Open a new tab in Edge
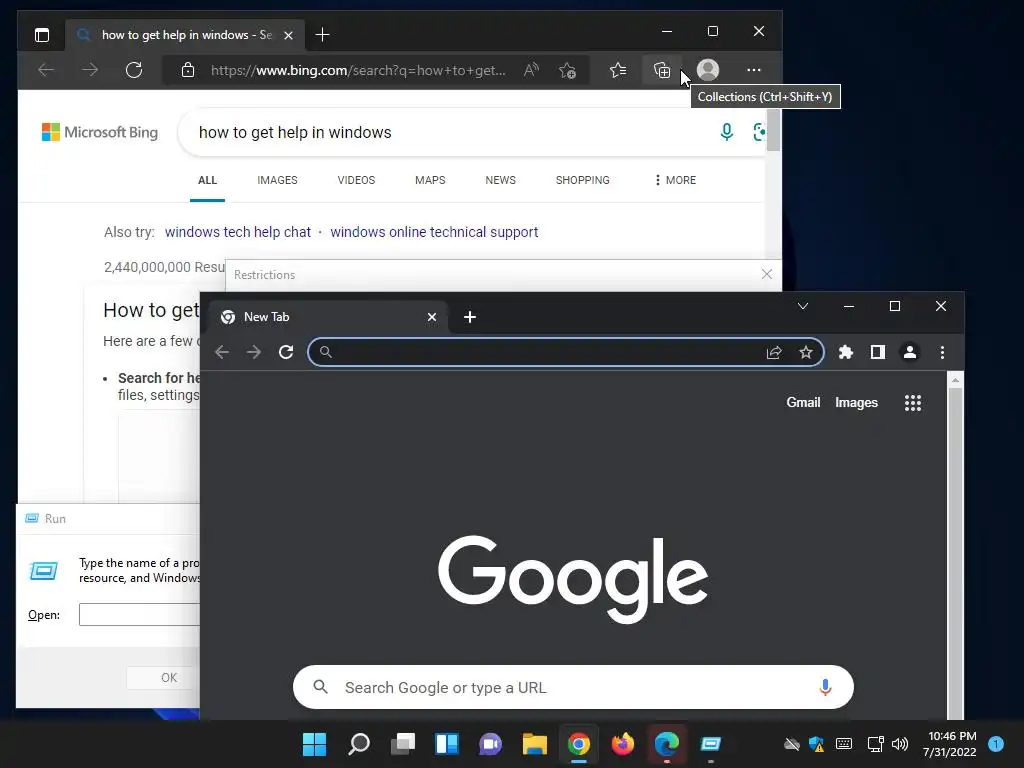This screenshot has height=768, width=1024. click(322, 35)
